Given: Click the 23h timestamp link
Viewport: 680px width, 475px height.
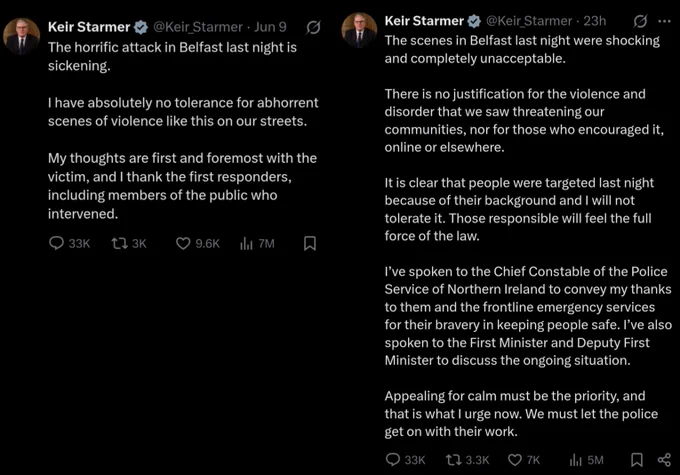Looking at the screenshot, I should [595, 21].
